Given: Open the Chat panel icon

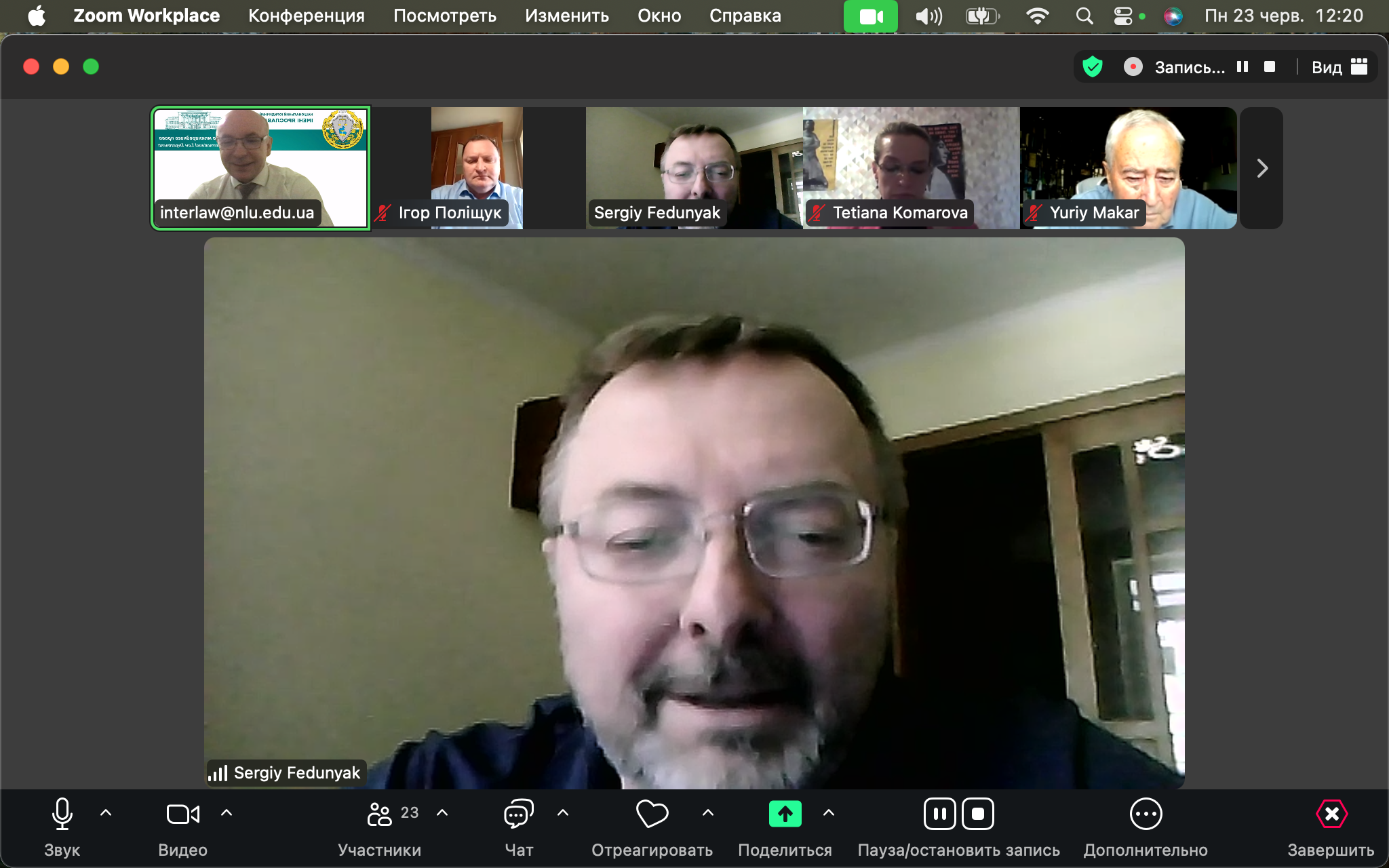Looking at the screenshot, I should click(519, 814).
